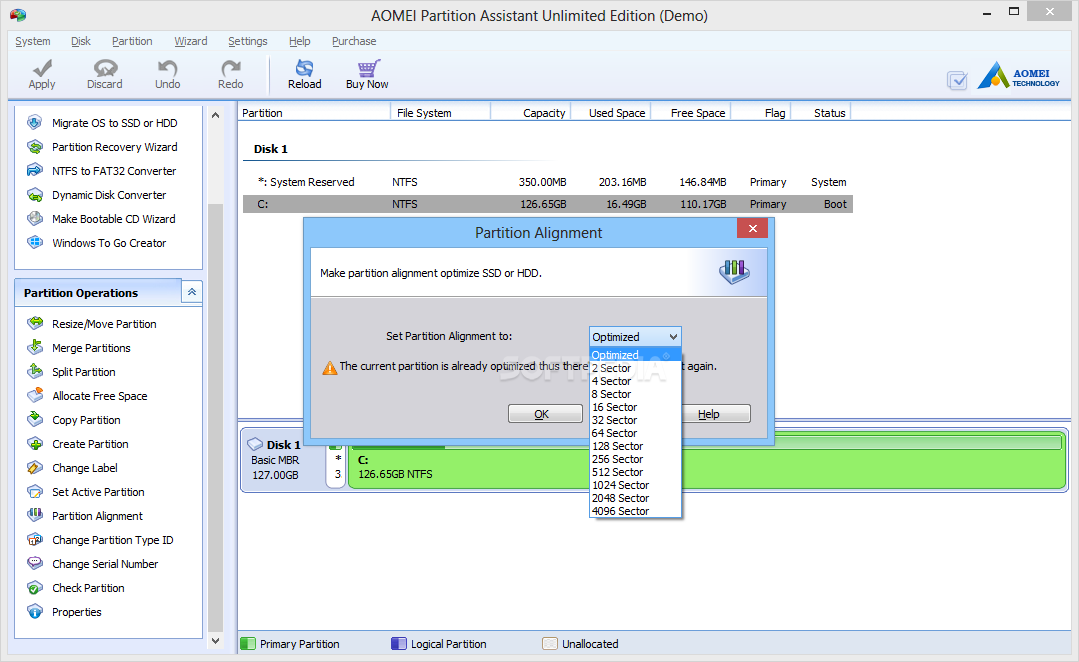Click the Merge Partitions icon
This screenshot has width=1079, height=662.
click(34, 347)
